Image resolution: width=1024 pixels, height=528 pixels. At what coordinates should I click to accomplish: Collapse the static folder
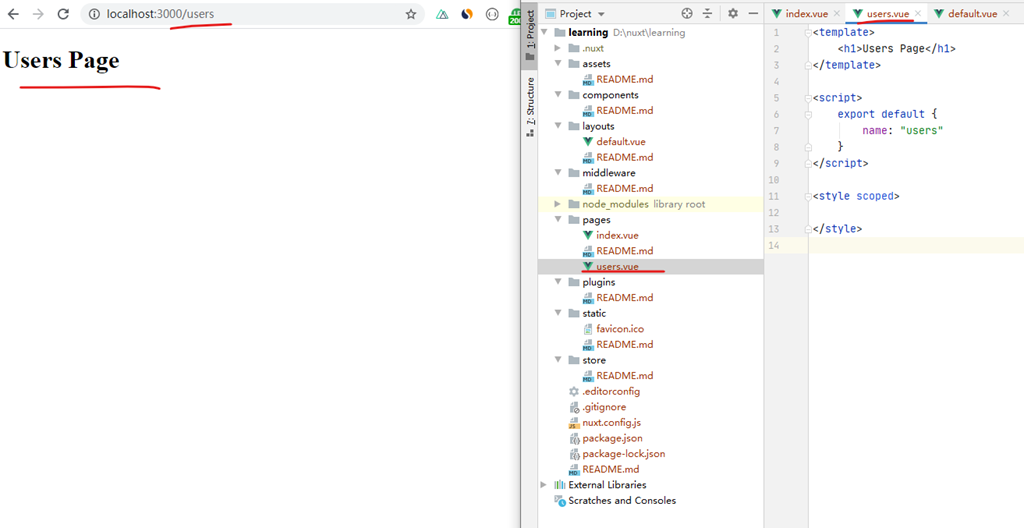pos(558,314)
